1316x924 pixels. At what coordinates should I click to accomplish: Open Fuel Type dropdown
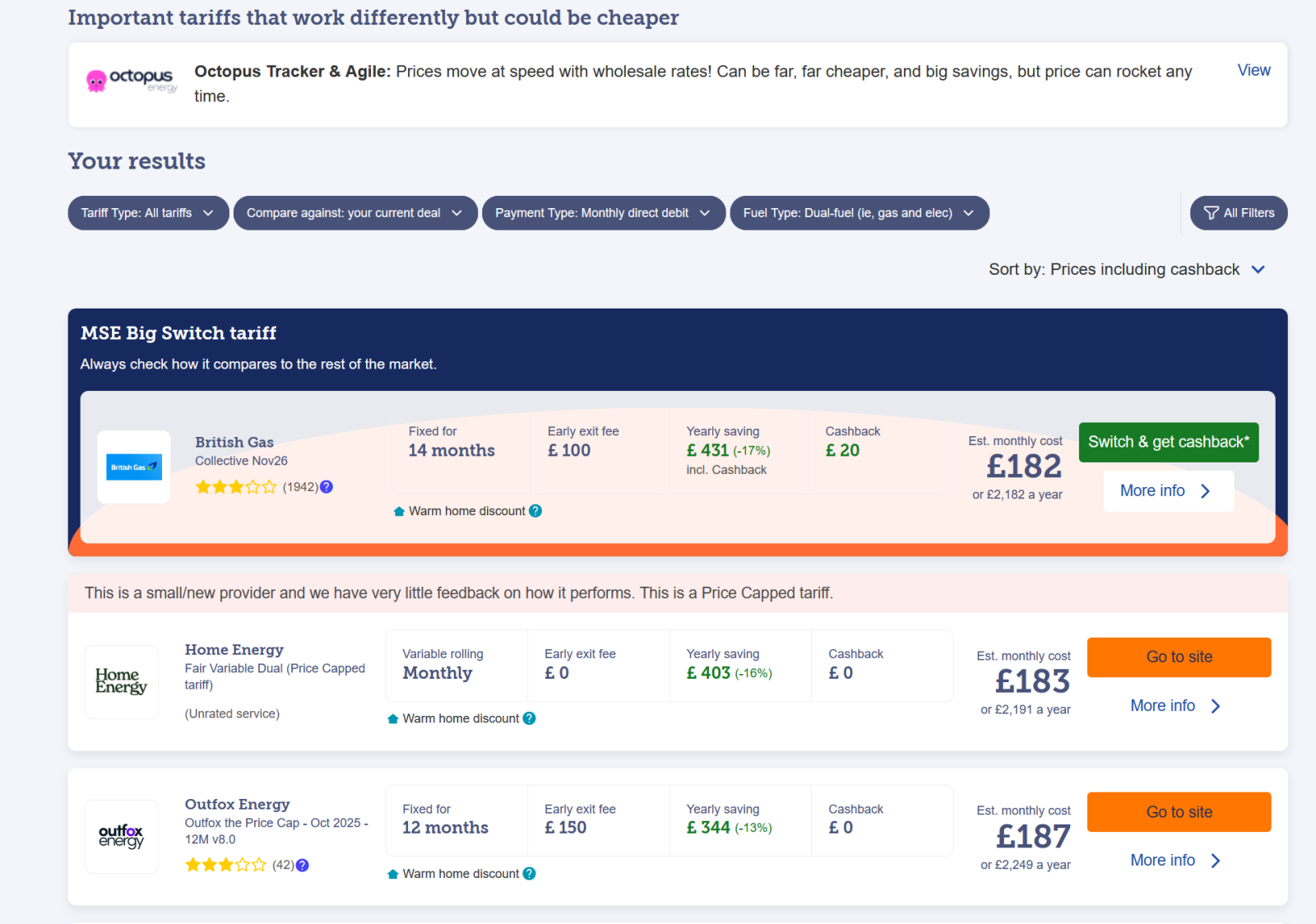859,213
